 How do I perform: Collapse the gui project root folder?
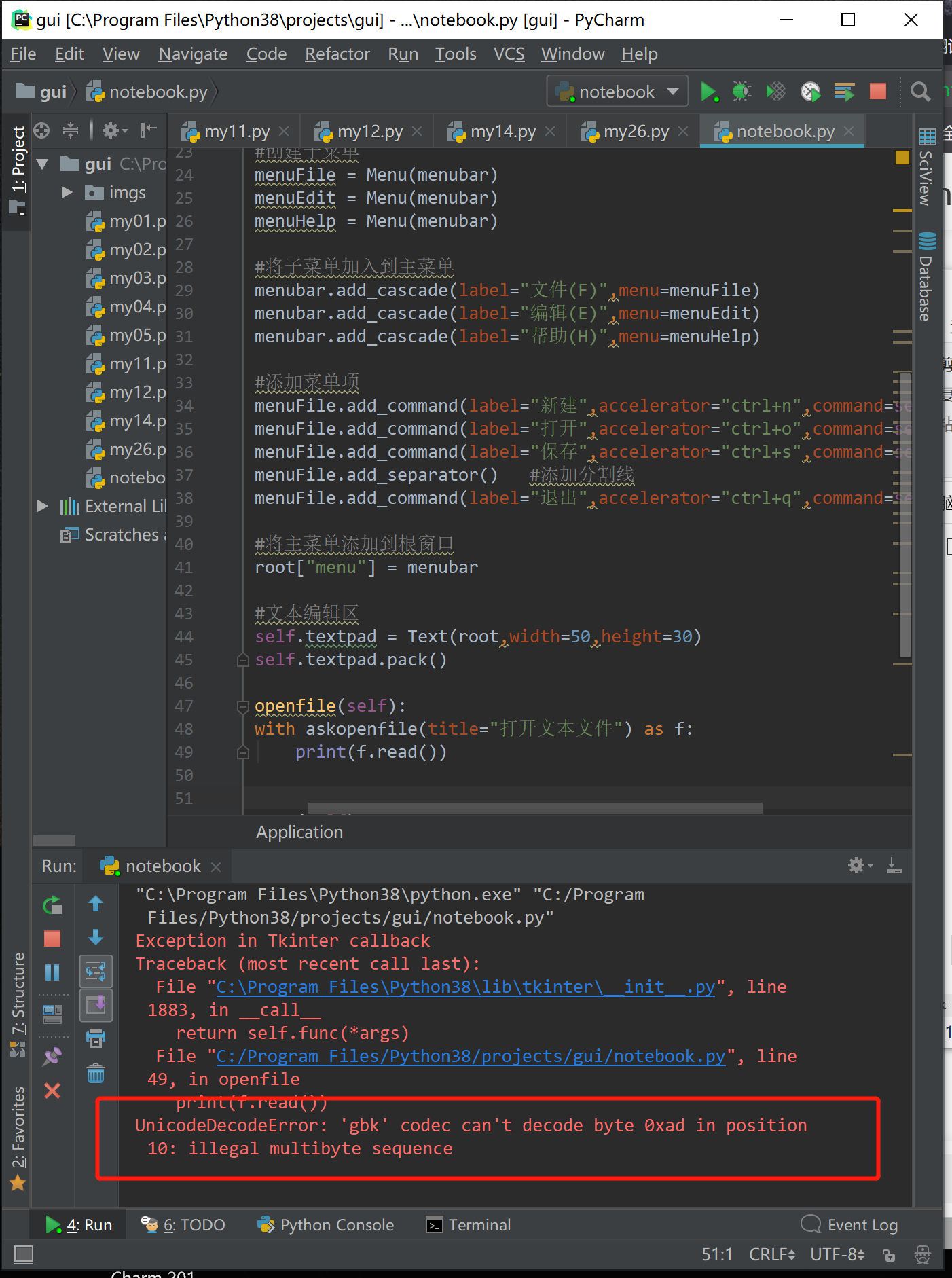pyautogui.click(x=43, y=164)
